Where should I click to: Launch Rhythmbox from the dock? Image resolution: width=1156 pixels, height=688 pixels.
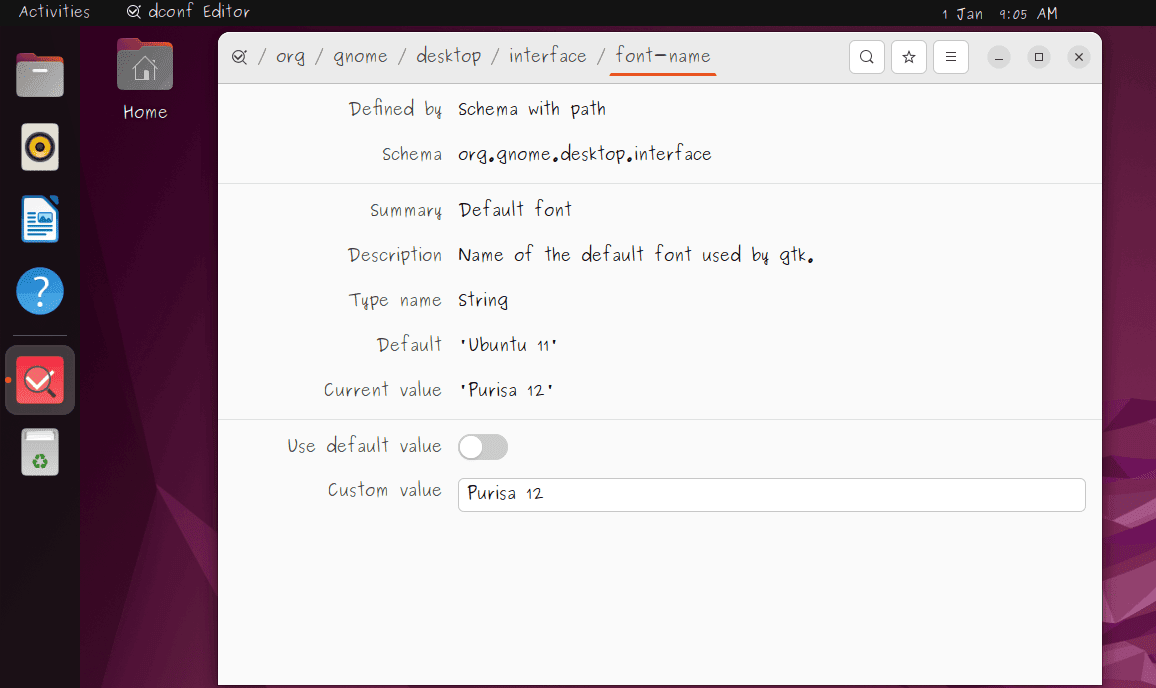[x=40, y=147]
